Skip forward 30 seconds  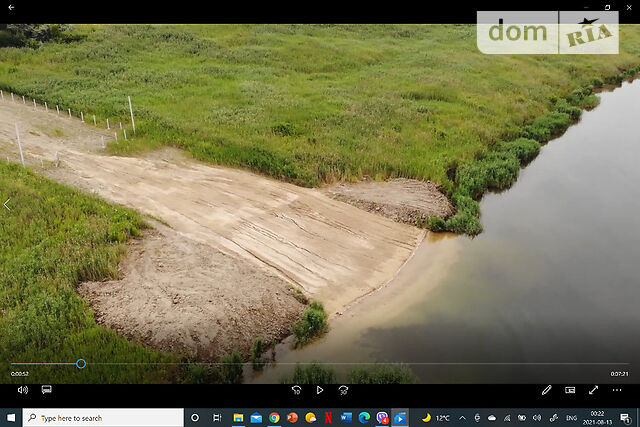[343, 390]
